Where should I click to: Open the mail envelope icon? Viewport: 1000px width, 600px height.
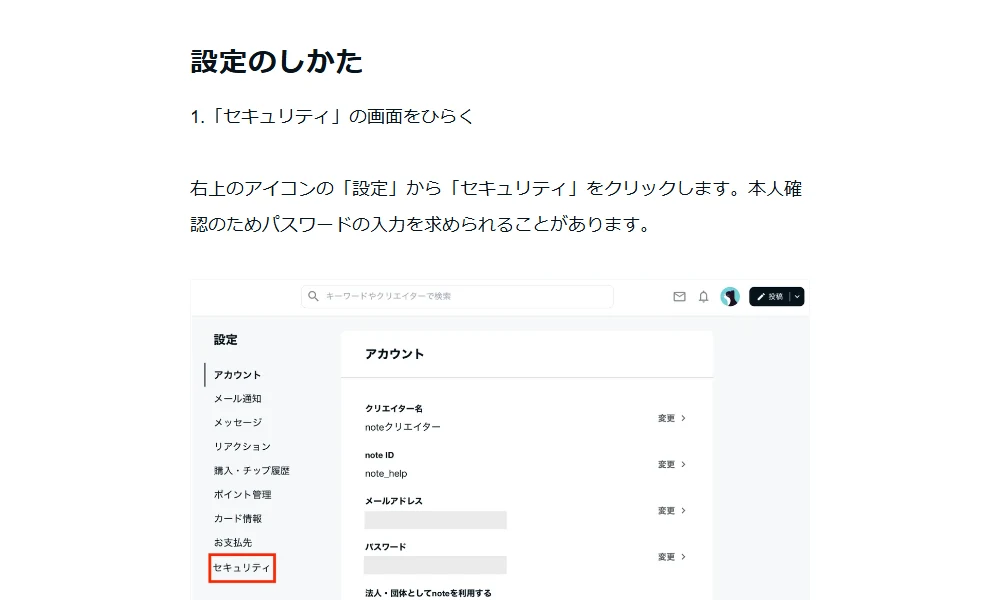(679, 296)
